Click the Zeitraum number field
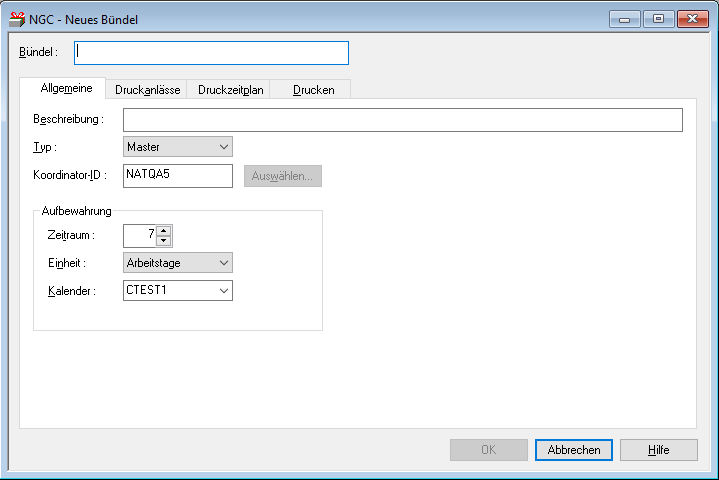The height and width of the screenshot is (480, 719). (140, 235)
